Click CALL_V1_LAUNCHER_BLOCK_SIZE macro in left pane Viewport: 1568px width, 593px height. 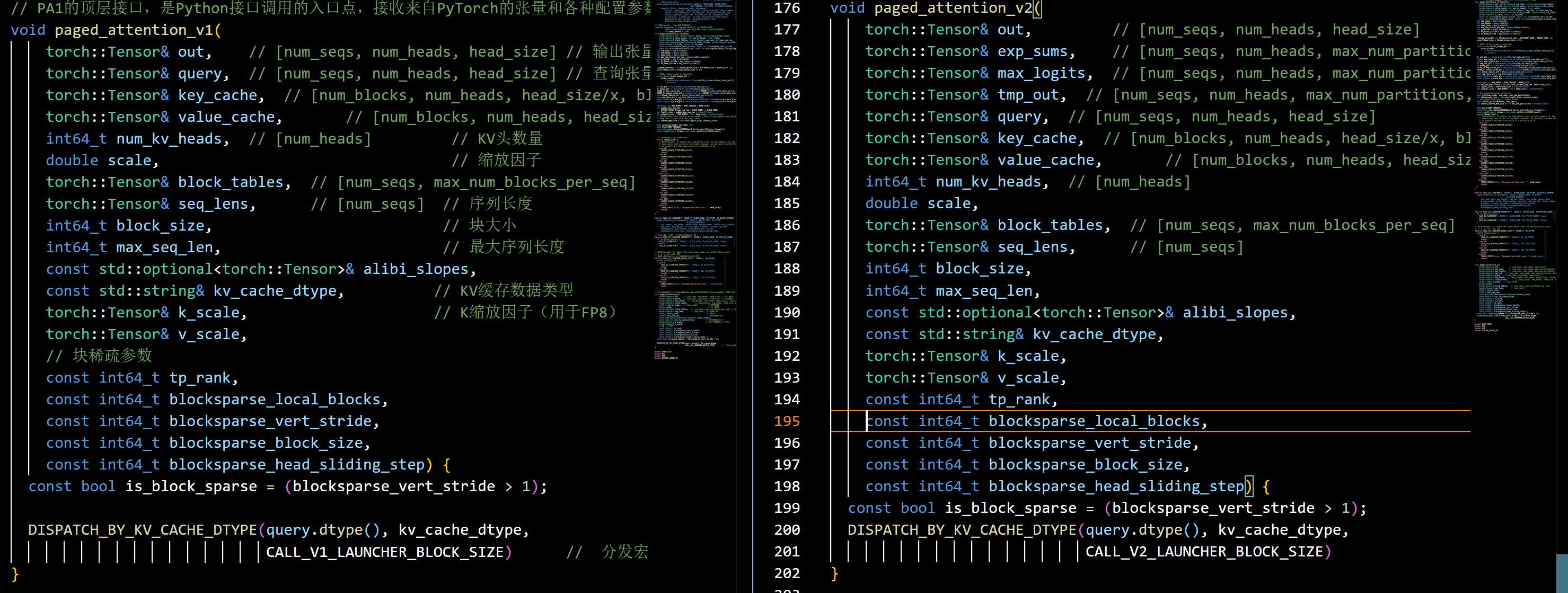pos(385,552)
